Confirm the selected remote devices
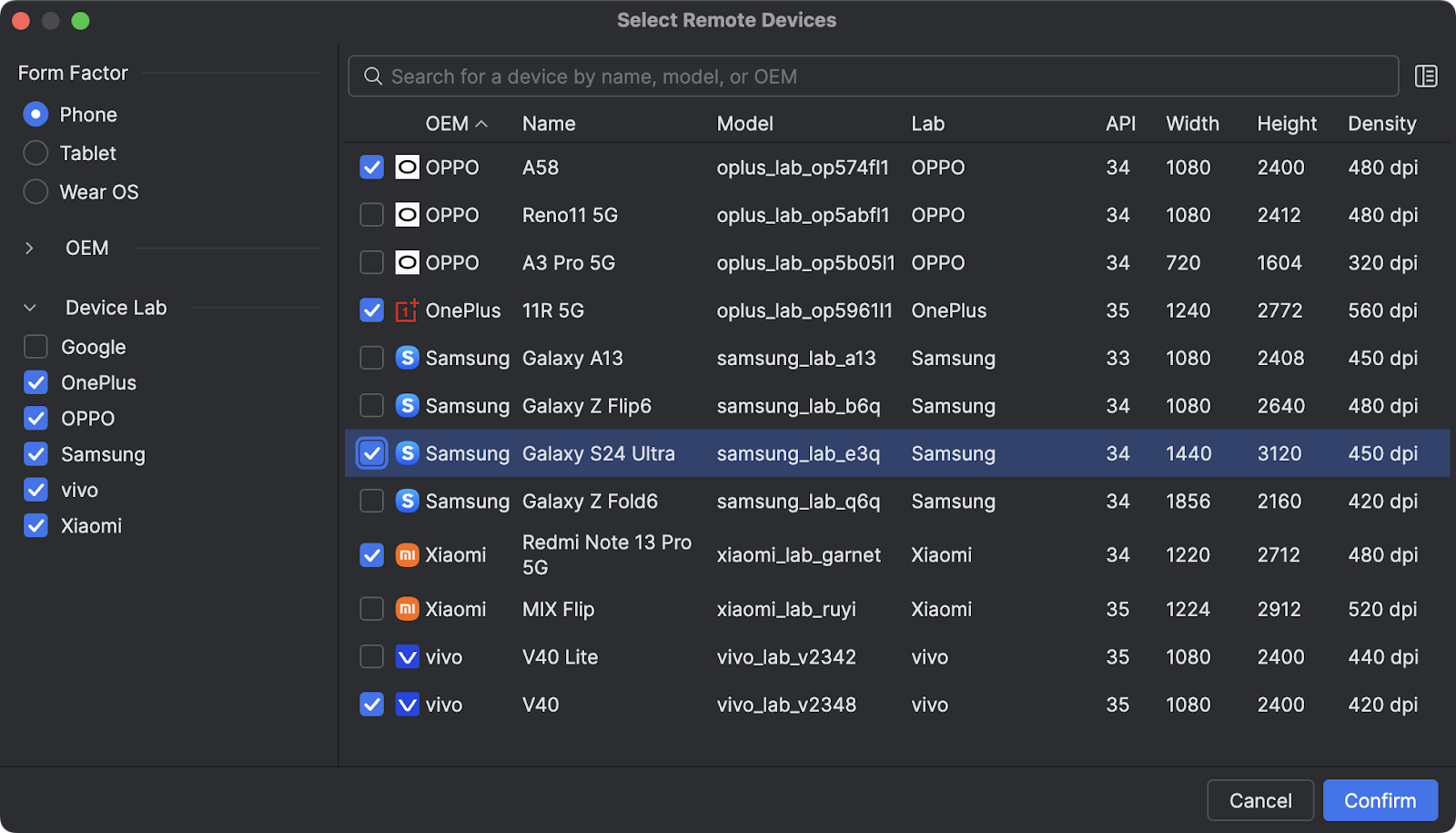 click(1380, 800)
